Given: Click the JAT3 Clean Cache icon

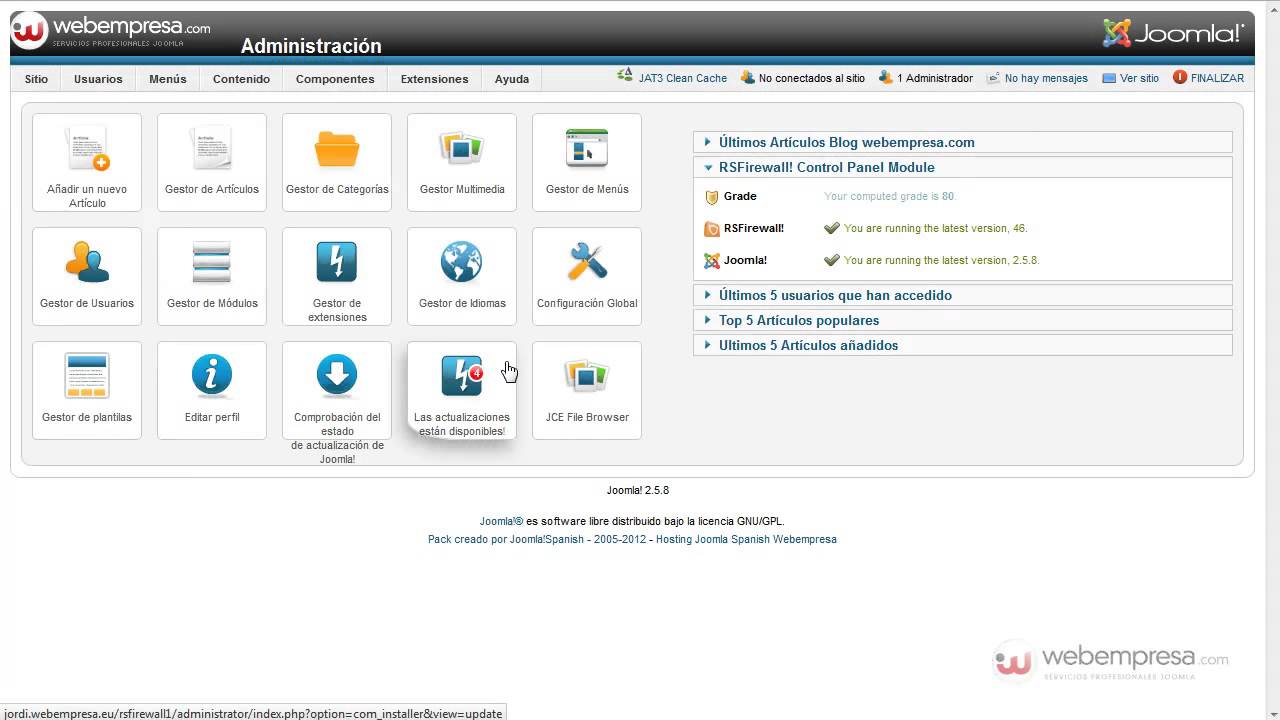Looking at the screenshot, I should coord(625,76).
